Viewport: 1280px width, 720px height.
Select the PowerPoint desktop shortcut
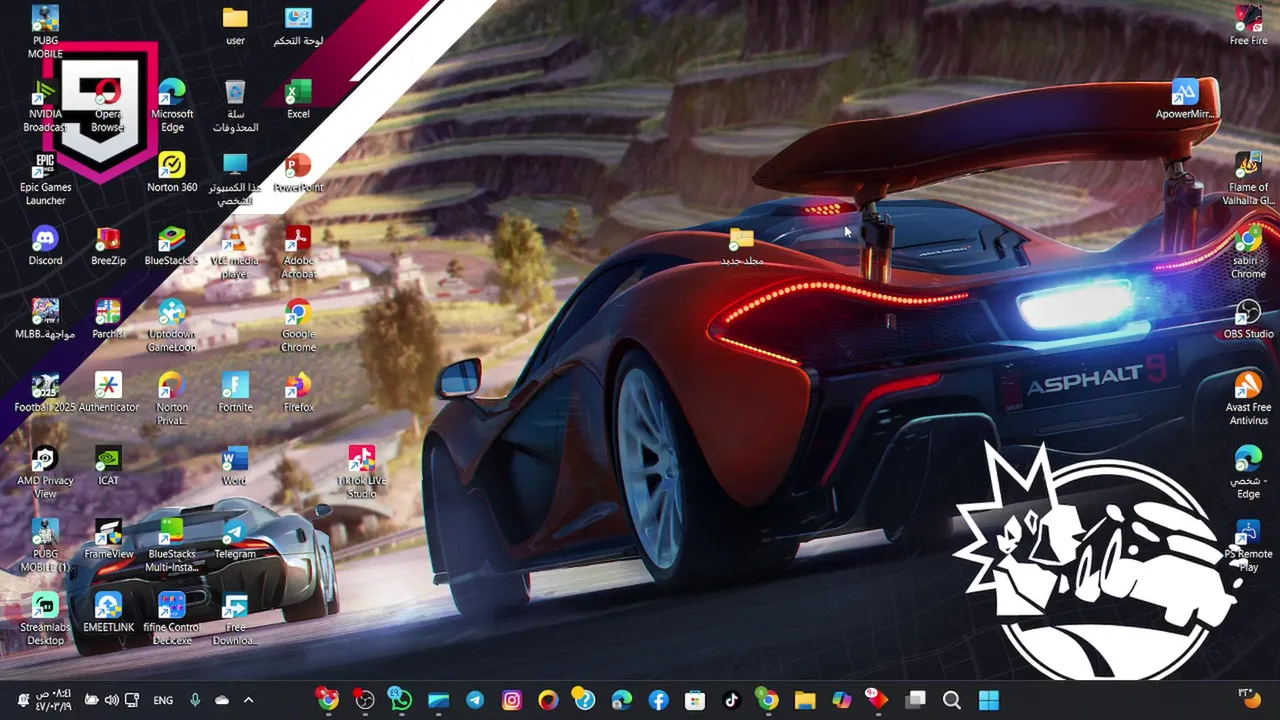[x=298, y=172]
